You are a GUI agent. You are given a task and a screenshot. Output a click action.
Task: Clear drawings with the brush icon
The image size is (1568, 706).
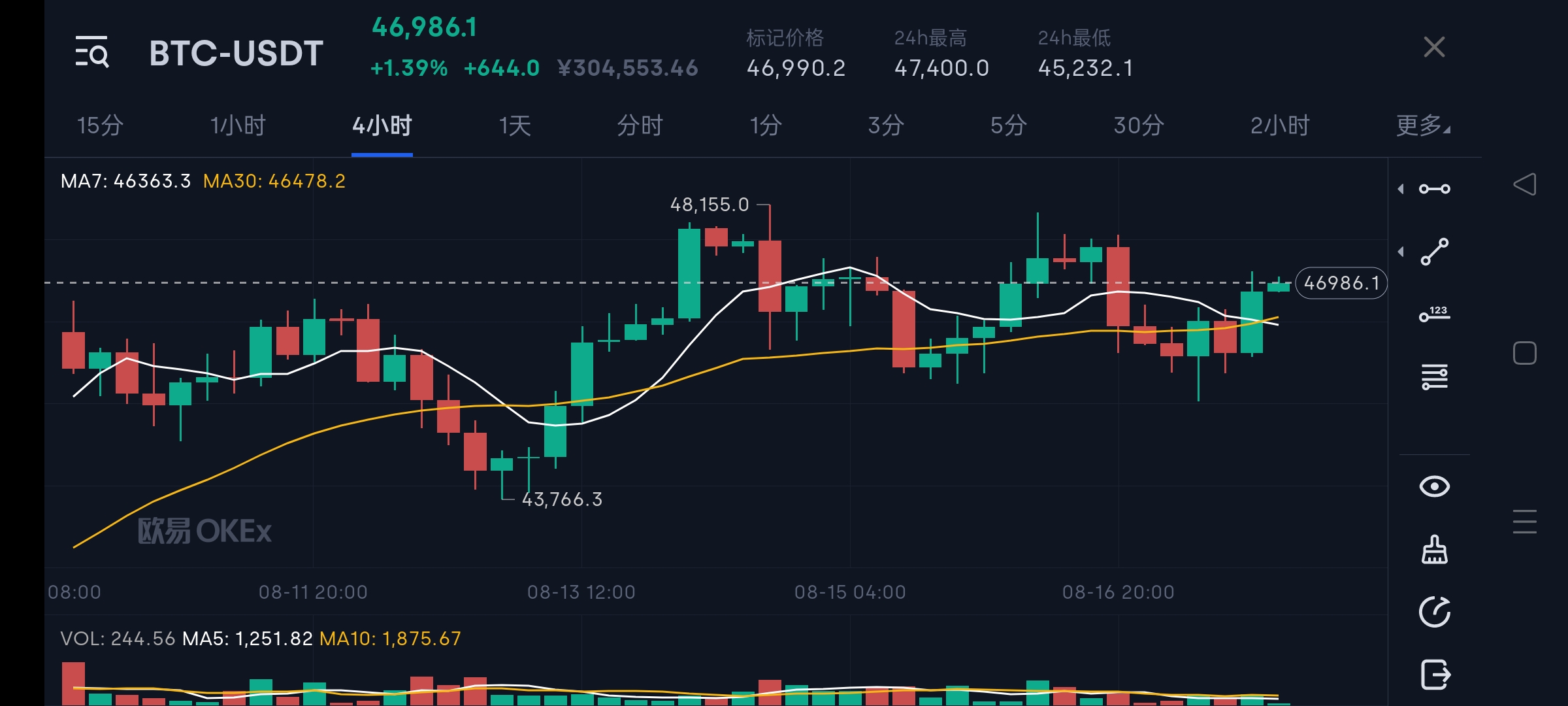(1435, 549)
